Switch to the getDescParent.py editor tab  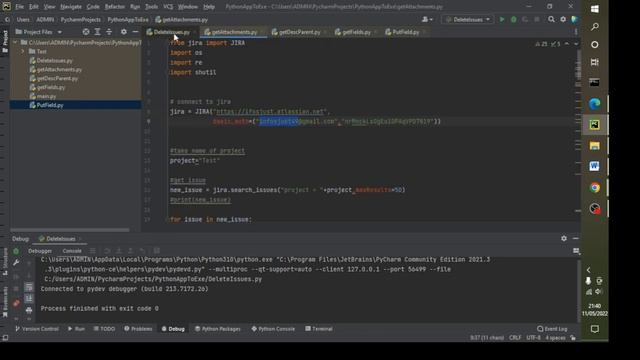[x=299, y=32]
